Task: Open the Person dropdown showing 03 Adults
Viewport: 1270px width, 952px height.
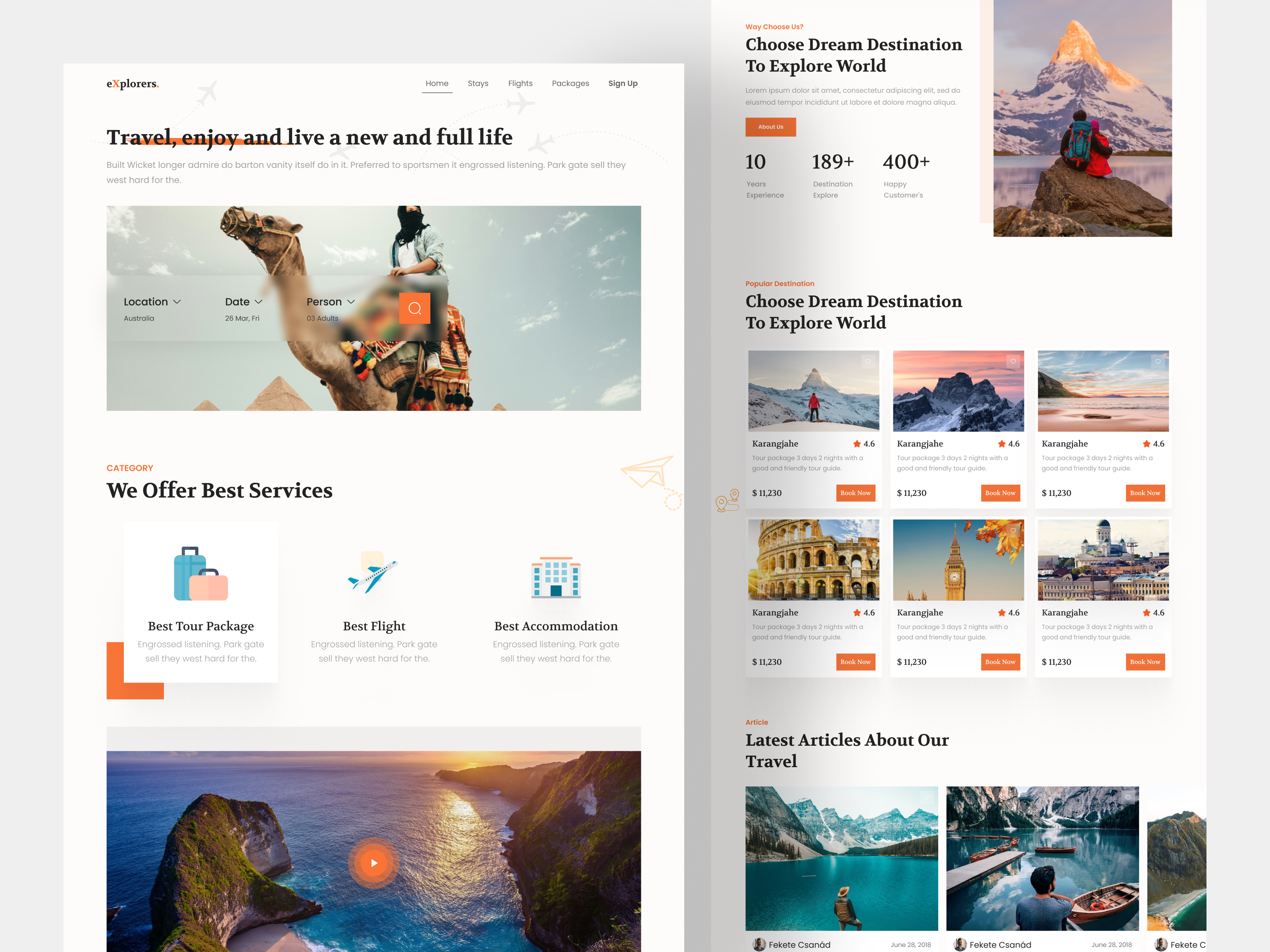Action: coord(331,301)
